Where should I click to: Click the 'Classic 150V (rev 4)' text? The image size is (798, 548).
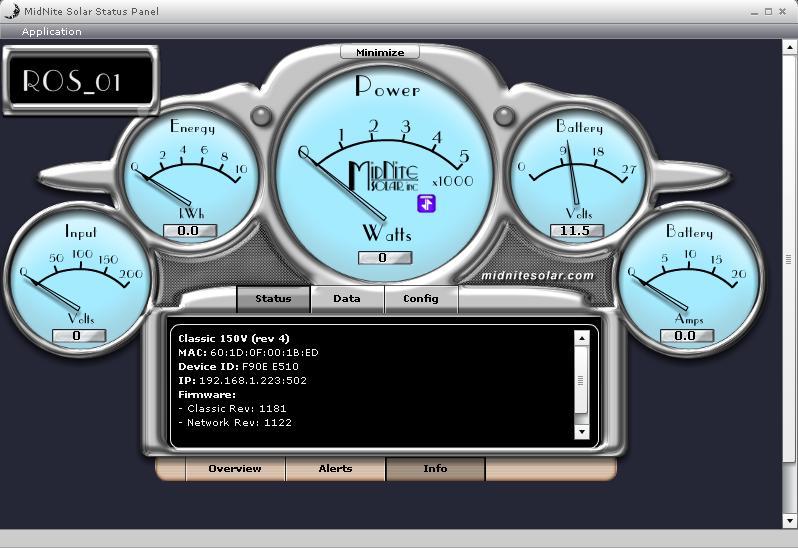[234, 338]
